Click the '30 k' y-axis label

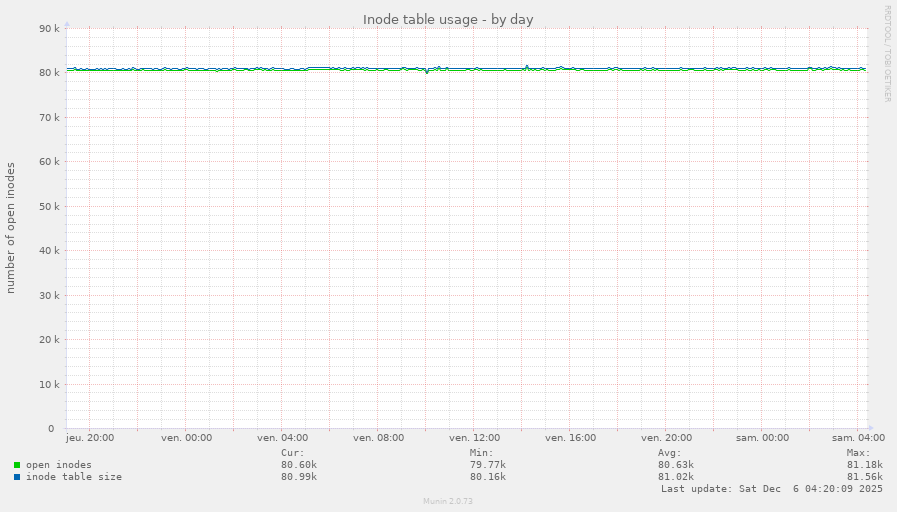(49, 295)
